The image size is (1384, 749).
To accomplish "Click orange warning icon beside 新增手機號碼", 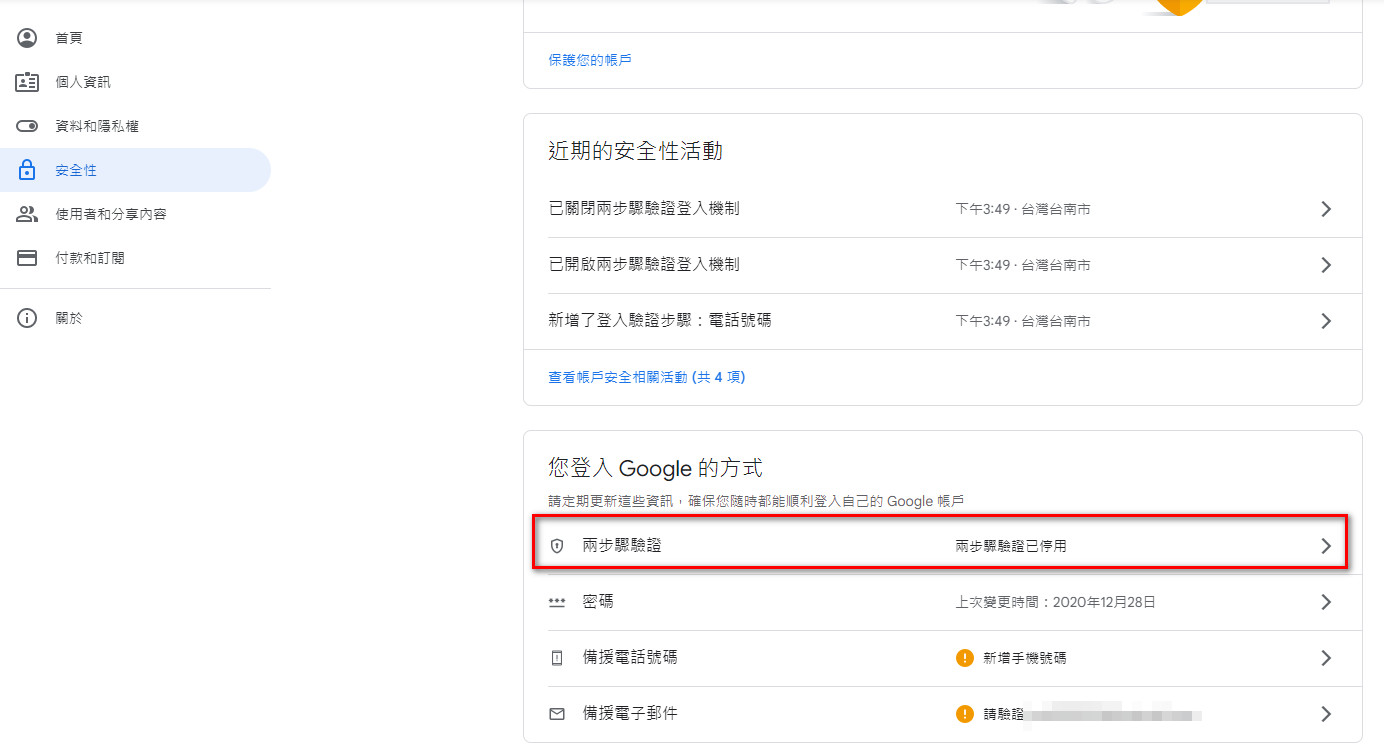I will point(964,658).
